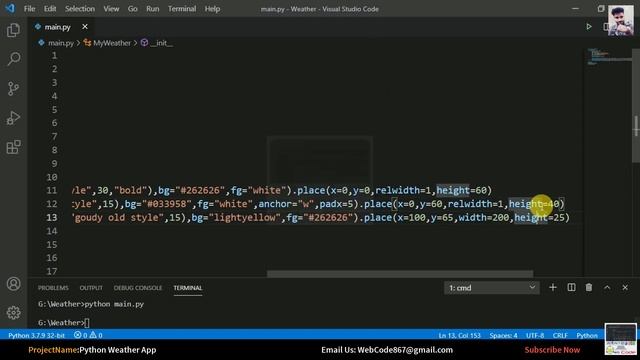This screenshot has width=640, height=360.
Task: Open the Manage gear icon
Action: (13, 313)
